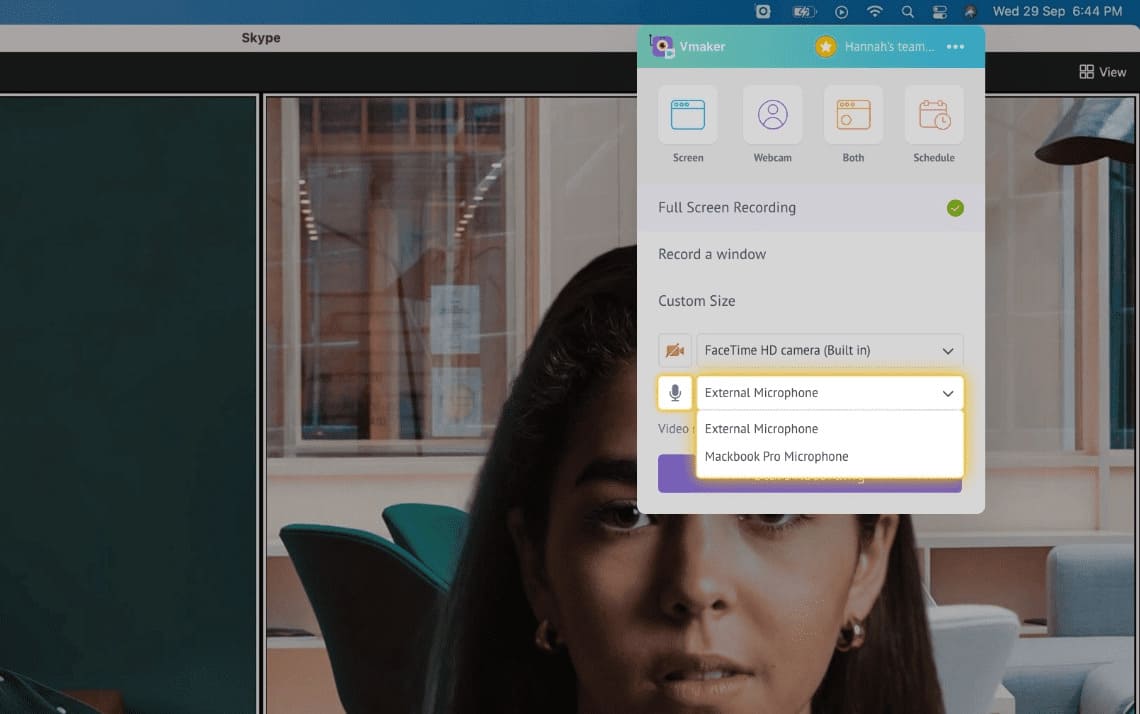Pick External Microphone in dropdown list

[761, 429]
